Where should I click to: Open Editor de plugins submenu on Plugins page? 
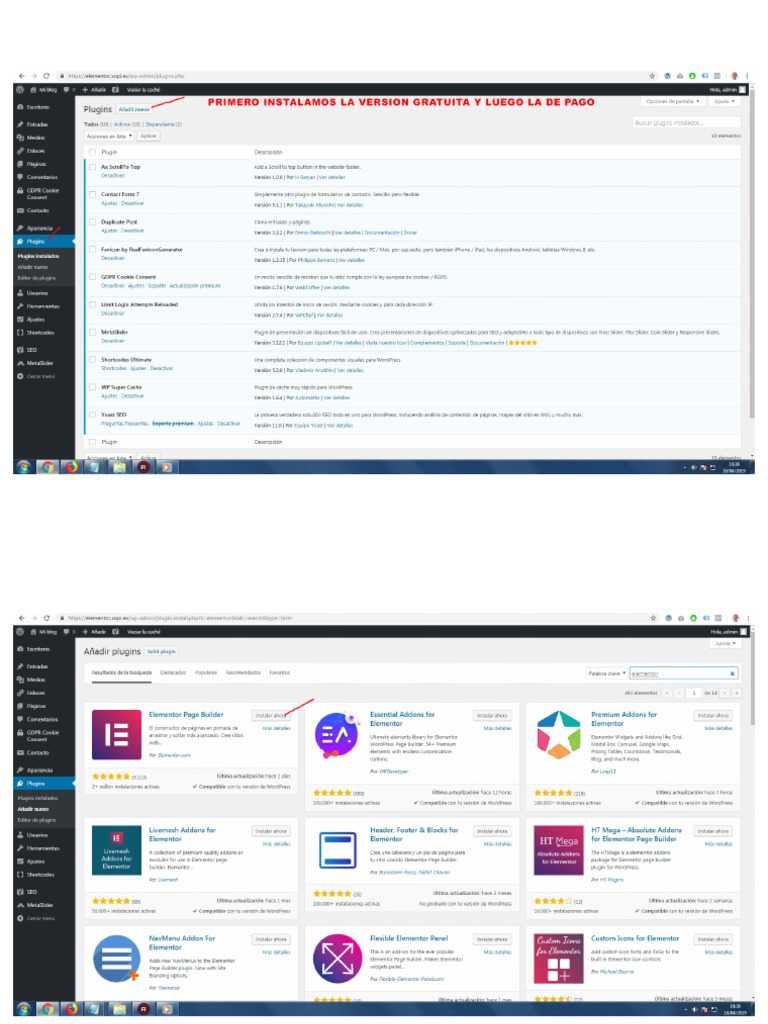click(x=37, y=278)
